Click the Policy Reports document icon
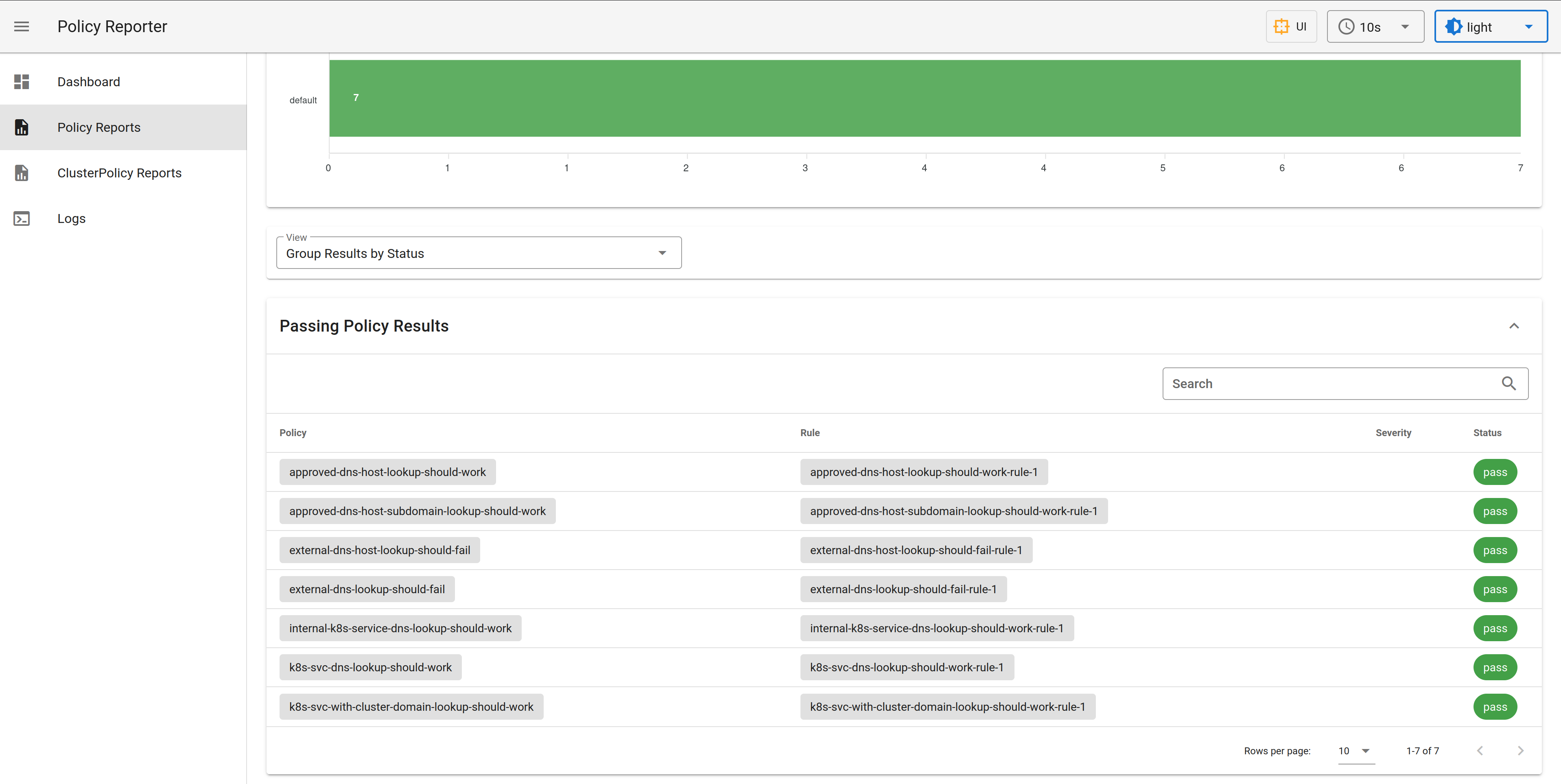Image resolution: width=1561 pixels, height=784 pixels. [x=22, y=127]
